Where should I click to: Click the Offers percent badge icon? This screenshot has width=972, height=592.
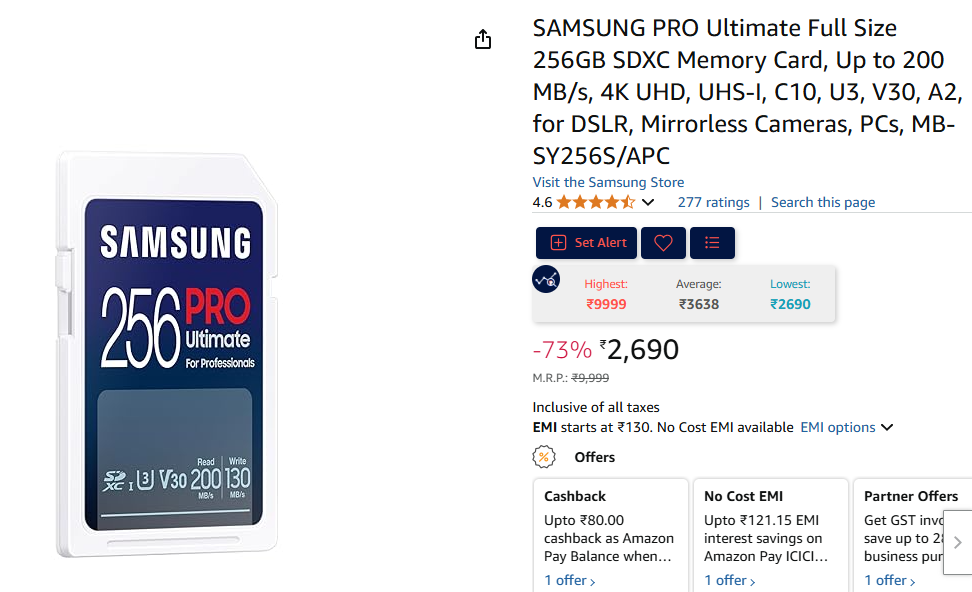coord(545,457)
